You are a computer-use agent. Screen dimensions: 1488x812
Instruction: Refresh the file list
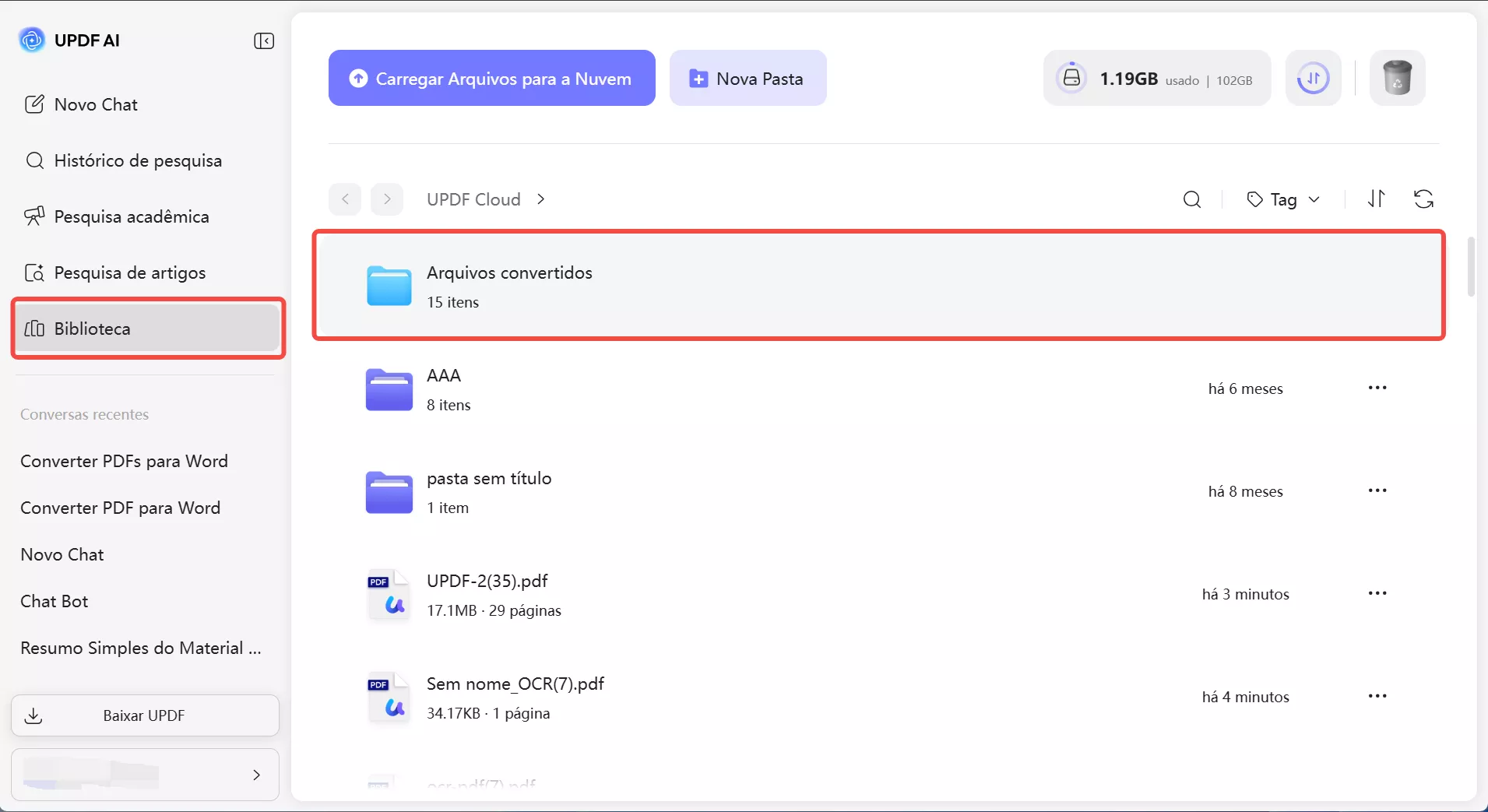click(1424, 199)
